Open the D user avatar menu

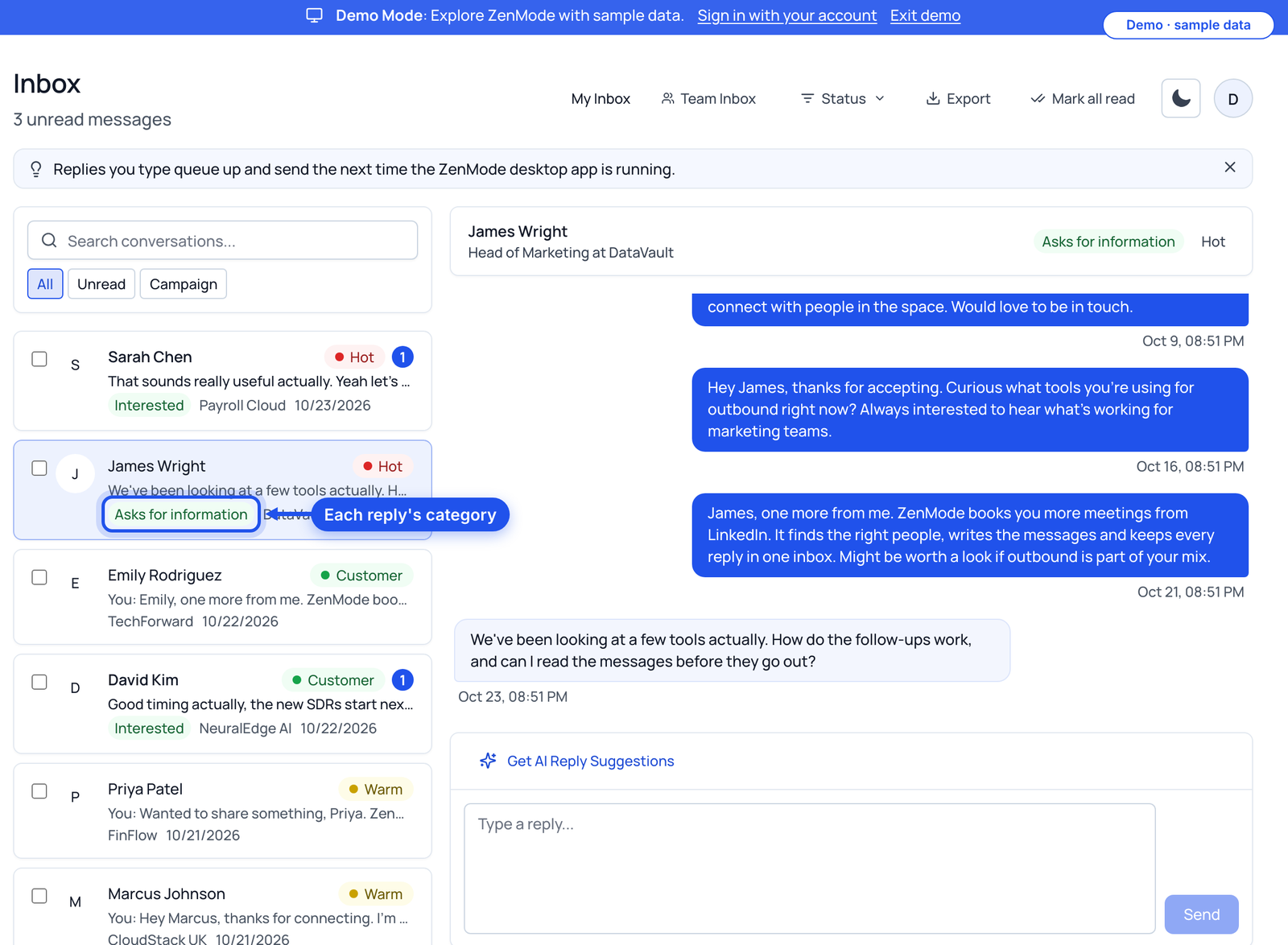click(1232, 98)
